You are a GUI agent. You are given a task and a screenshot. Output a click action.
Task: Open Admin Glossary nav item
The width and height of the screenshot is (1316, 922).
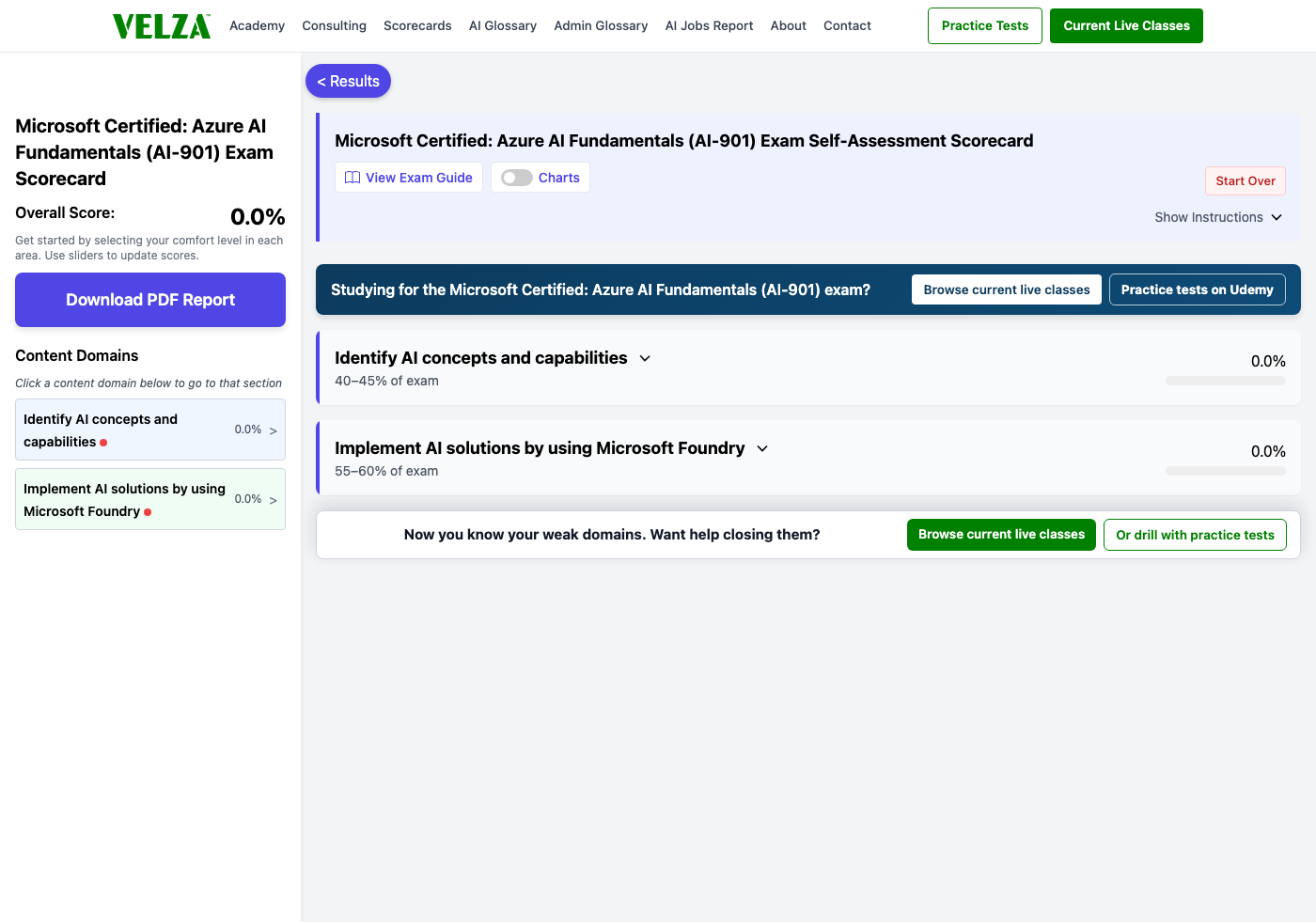coord(601,26)
